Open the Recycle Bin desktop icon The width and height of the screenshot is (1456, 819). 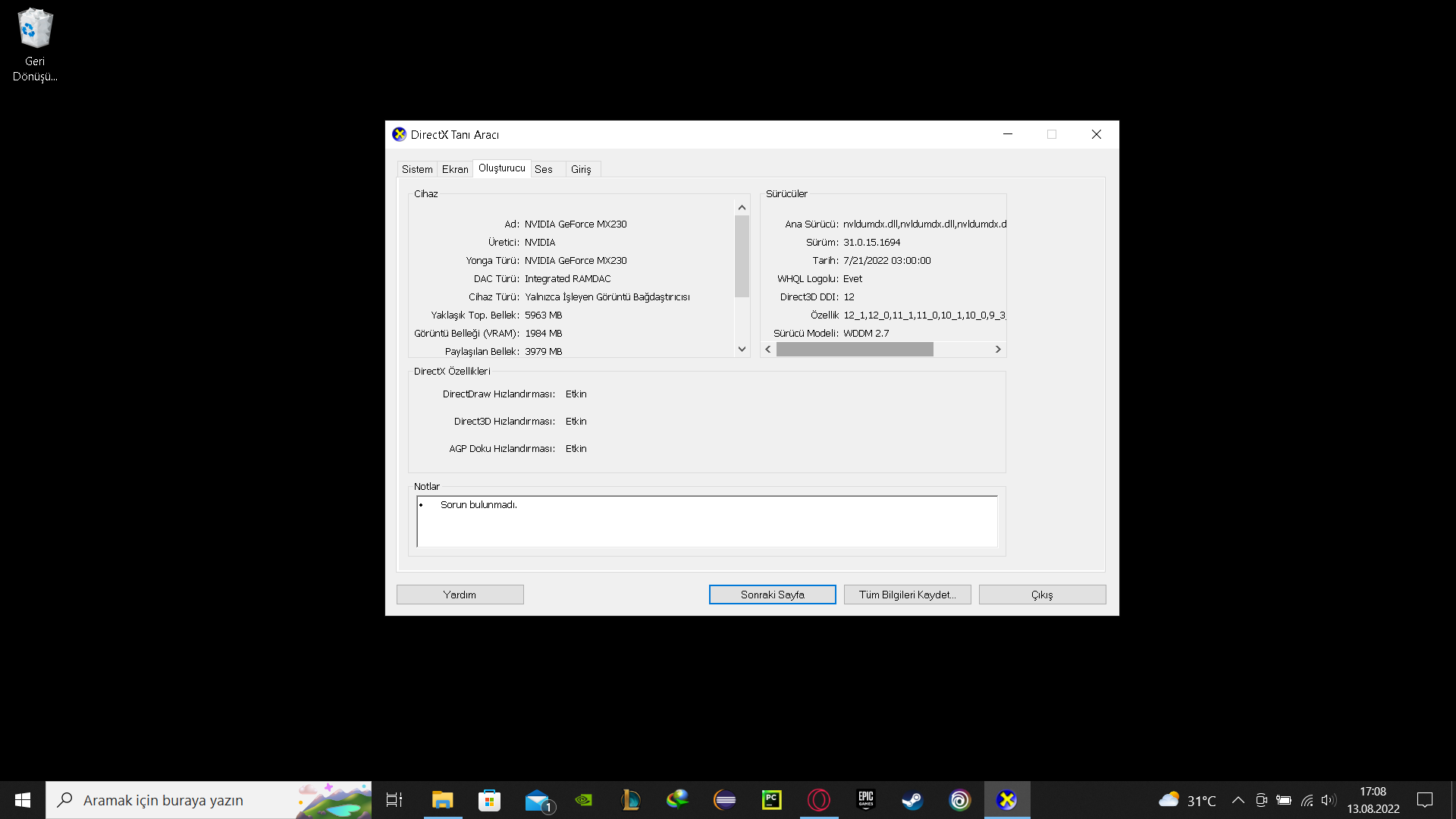(x=35, y=44)
